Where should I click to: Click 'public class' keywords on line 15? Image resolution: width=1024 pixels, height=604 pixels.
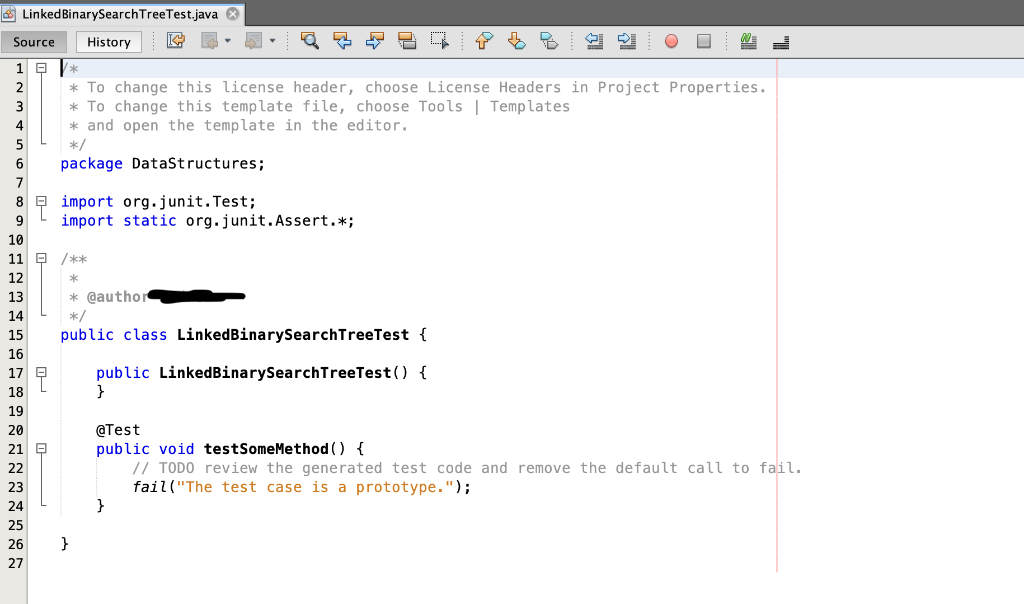point(114,335)
